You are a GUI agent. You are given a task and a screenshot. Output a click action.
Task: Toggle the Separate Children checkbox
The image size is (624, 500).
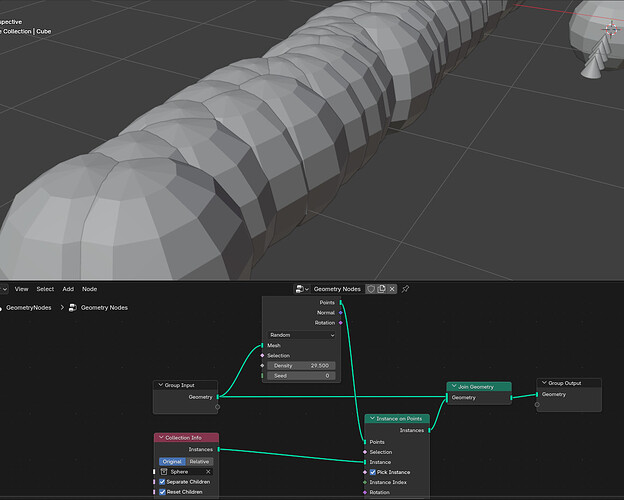pos(162,482)
